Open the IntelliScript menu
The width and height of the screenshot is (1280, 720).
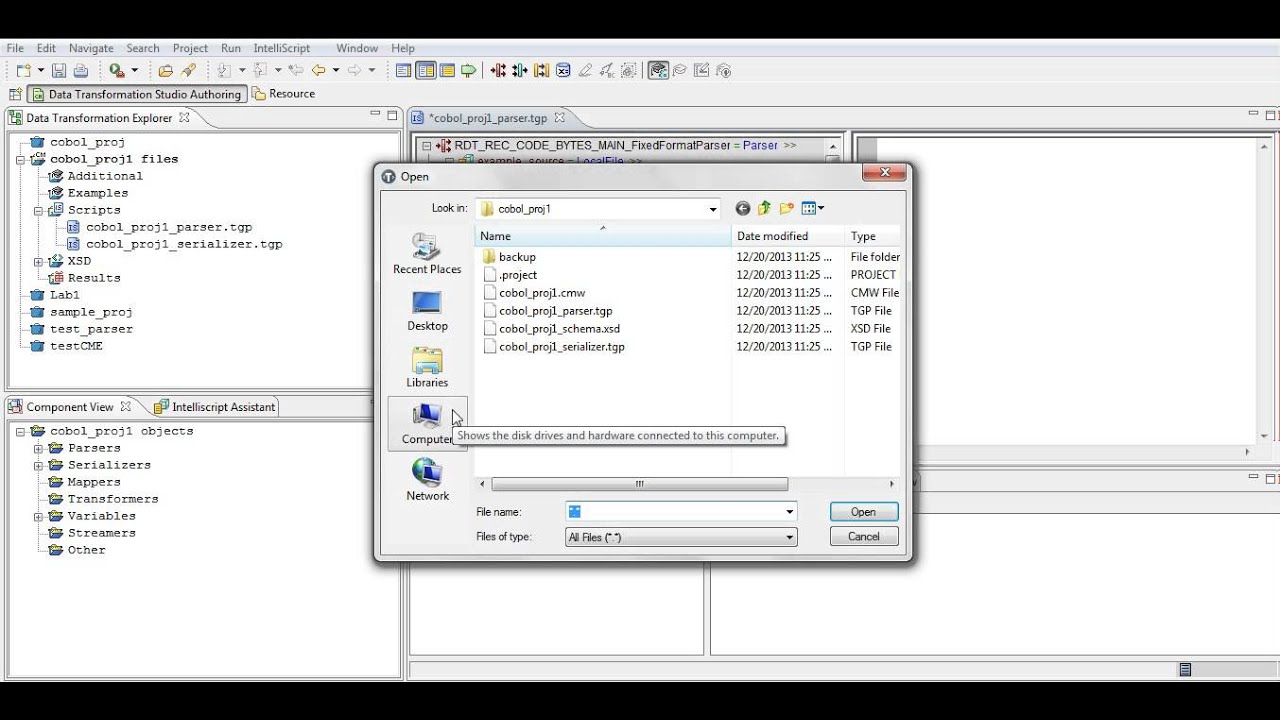click(282, 48)
